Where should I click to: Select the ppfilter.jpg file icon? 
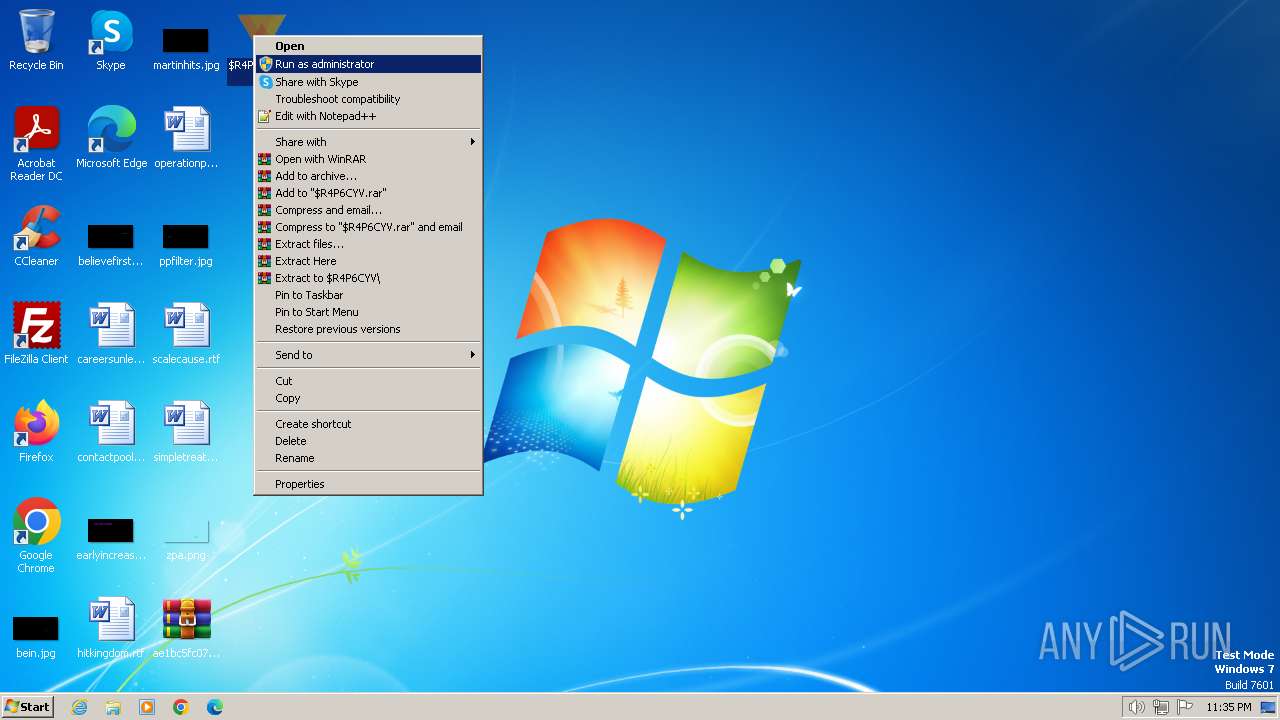[186, 245]
